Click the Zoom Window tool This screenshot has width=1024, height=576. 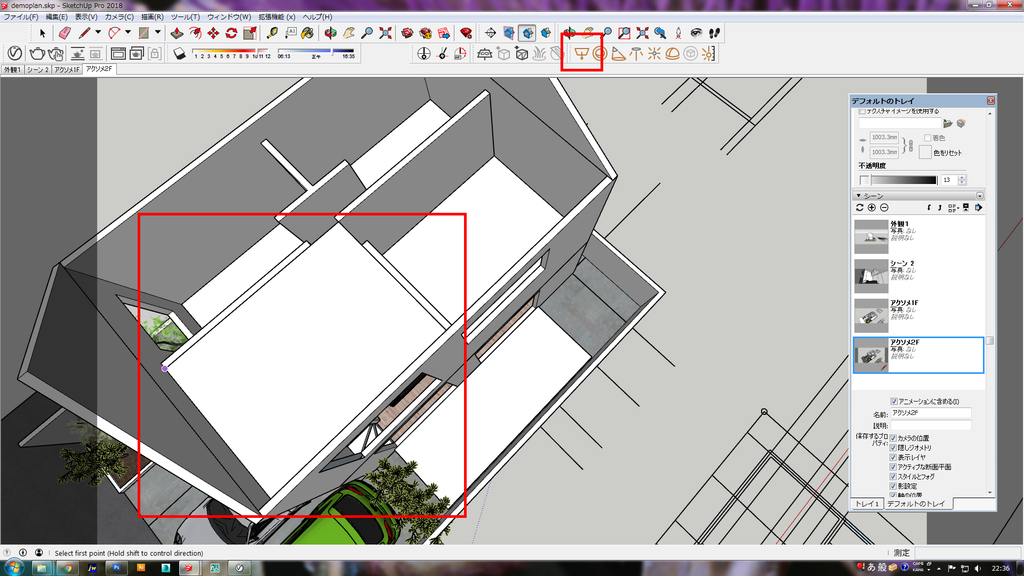[x=624, y=33]
